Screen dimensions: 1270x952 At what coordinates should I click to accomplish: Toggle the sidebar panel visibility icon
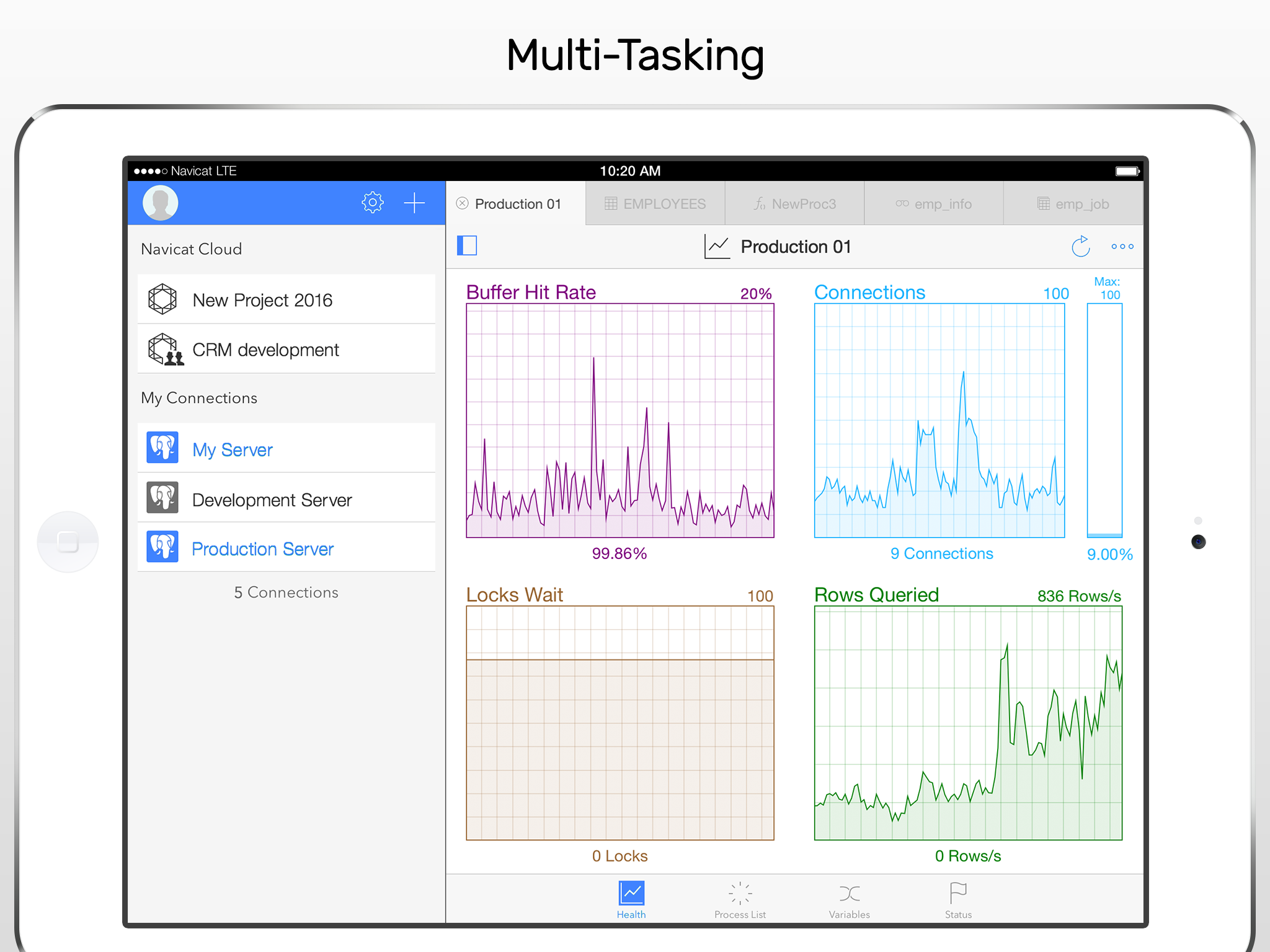[467, 246]
